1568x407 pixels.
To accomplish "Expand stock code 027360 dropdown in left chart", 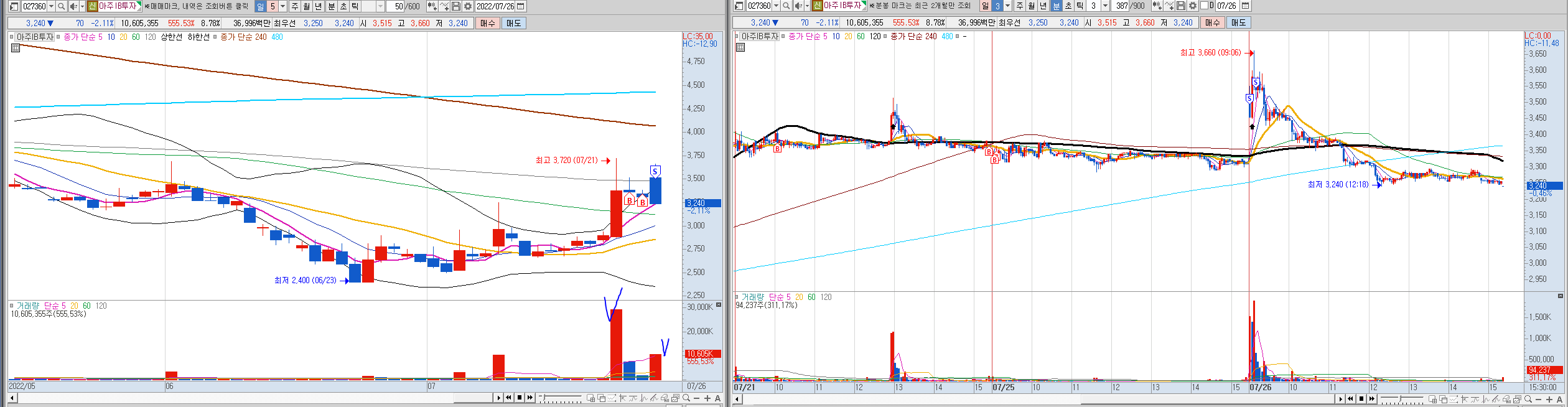I will [x=51, y=6].
